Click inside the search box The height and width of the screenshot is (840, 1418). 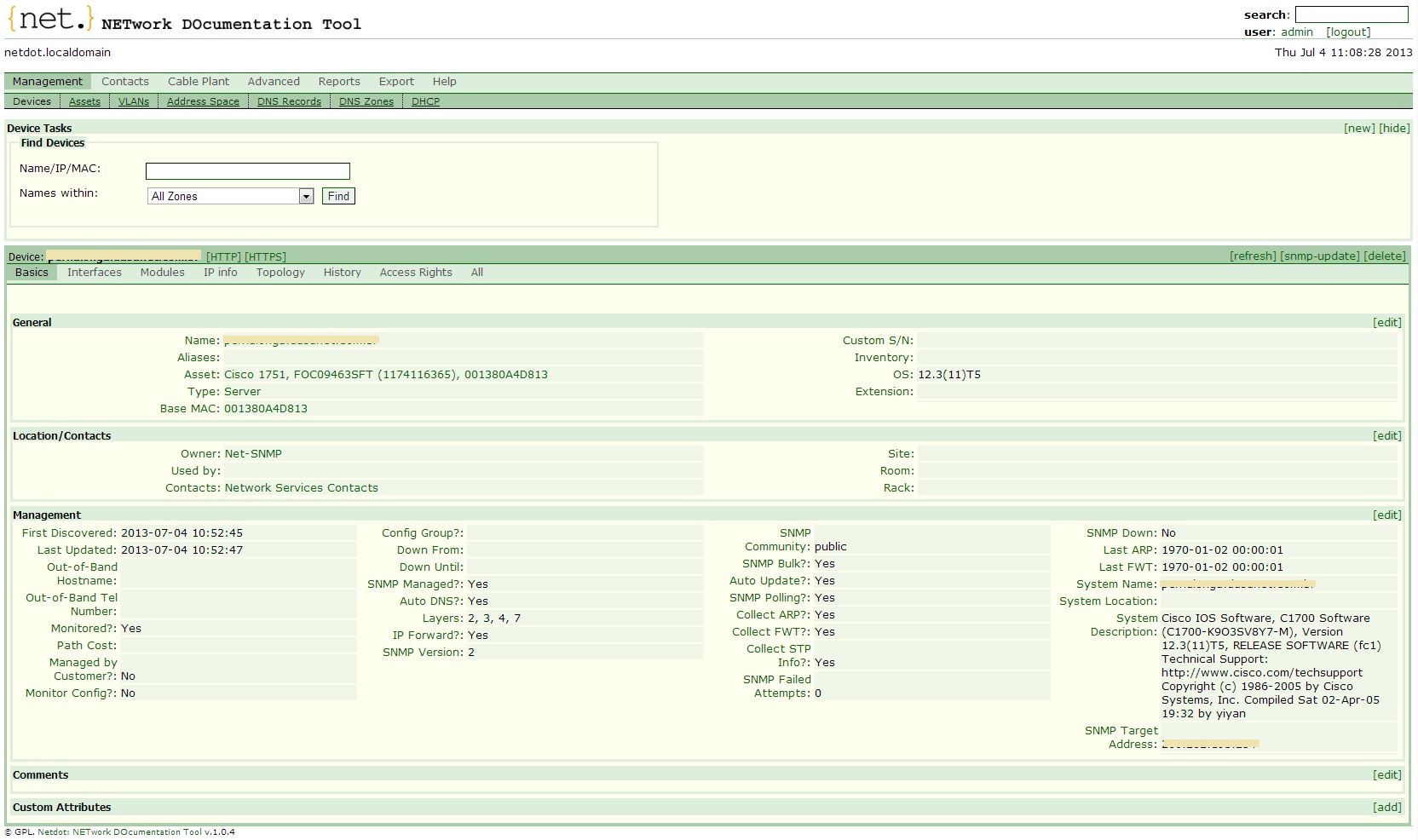[1351, 14]
